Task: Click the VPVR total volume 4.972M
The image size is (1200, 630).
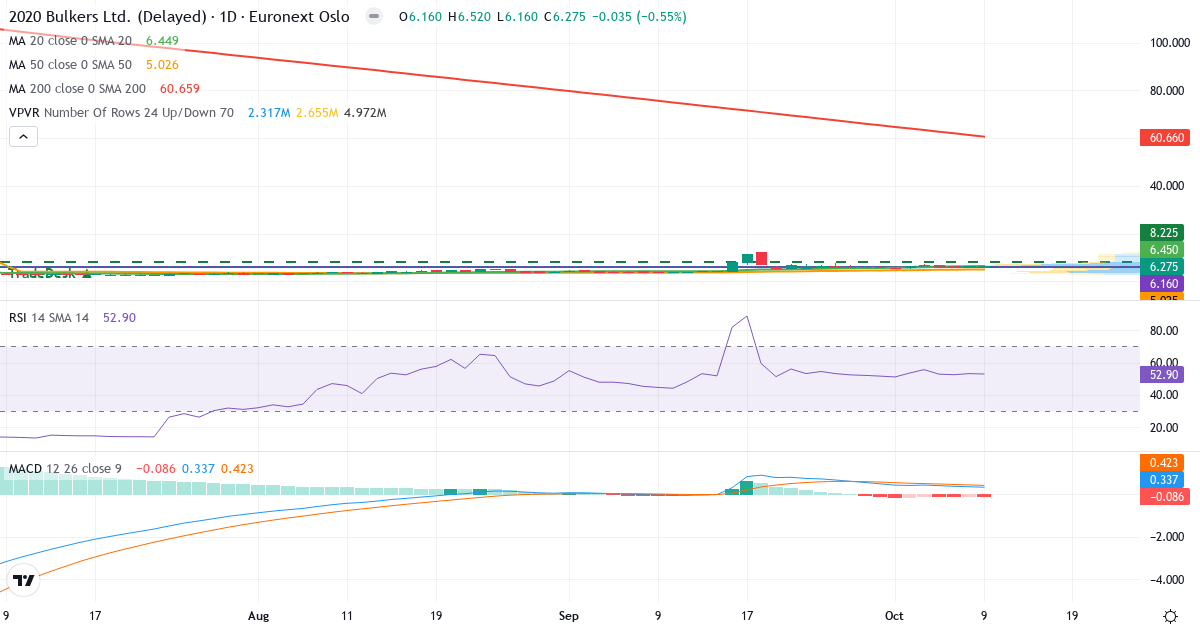Action: click(365, 112)
